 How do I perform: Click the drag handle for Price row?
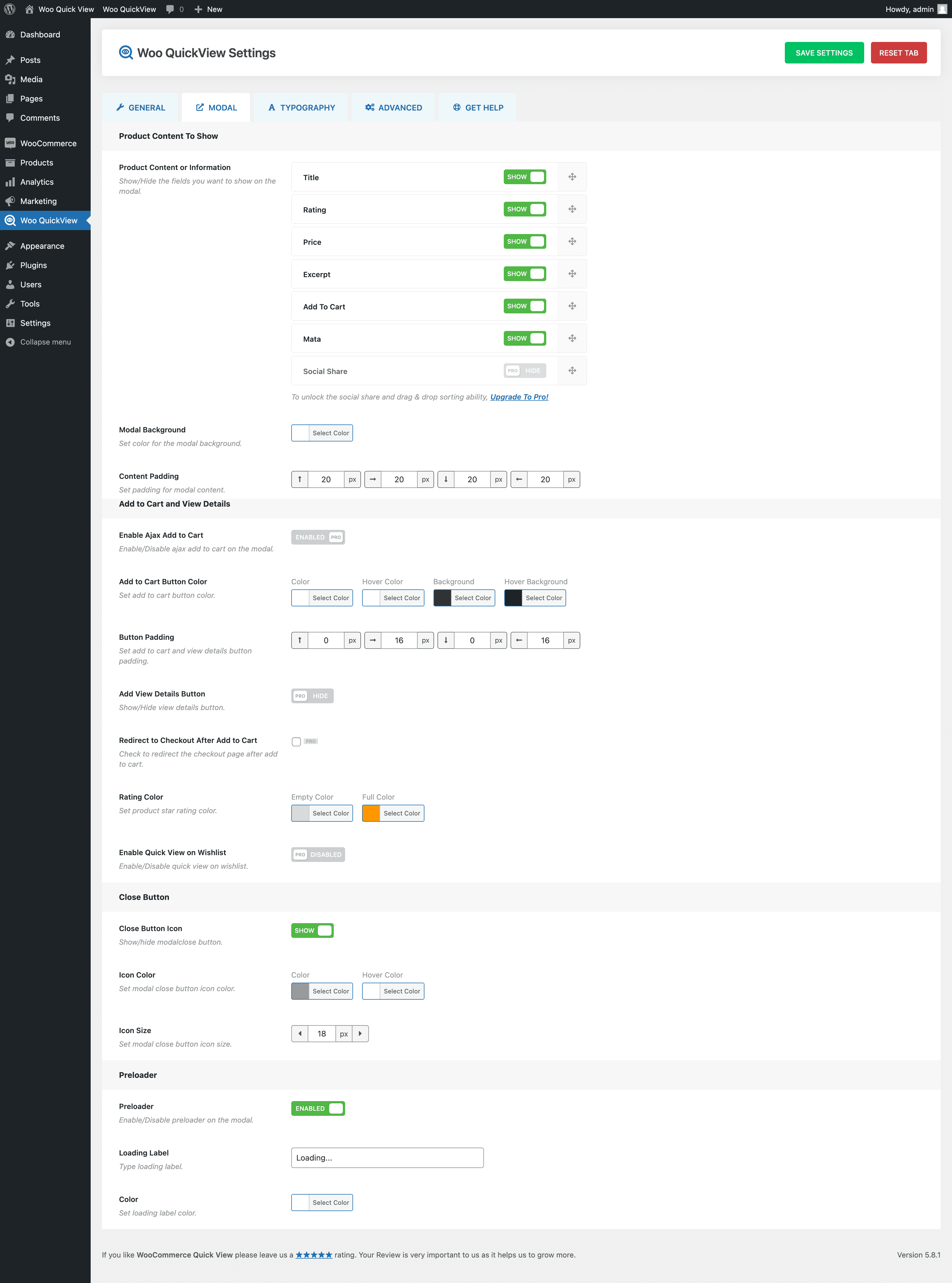pos(572,241)
